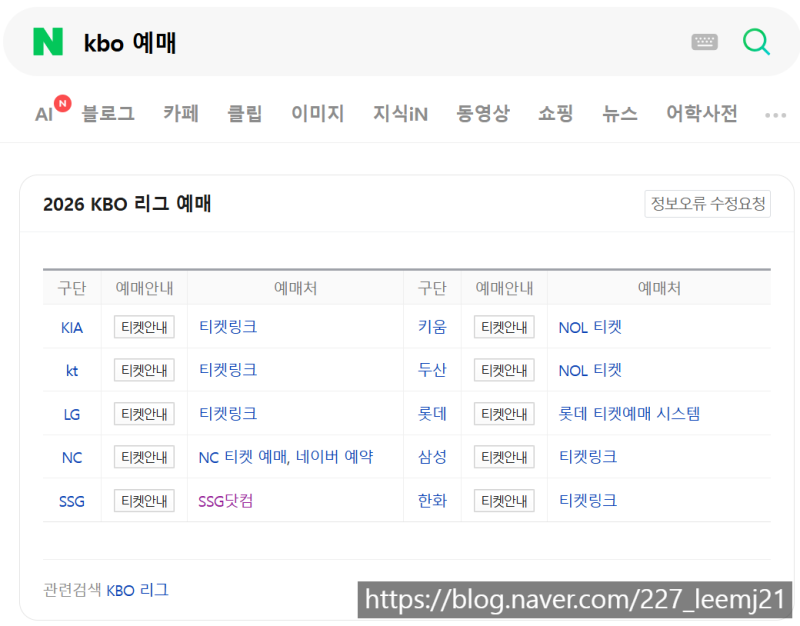Switch to the 어학사전 tab
The image size is (800, 626).
702,113
